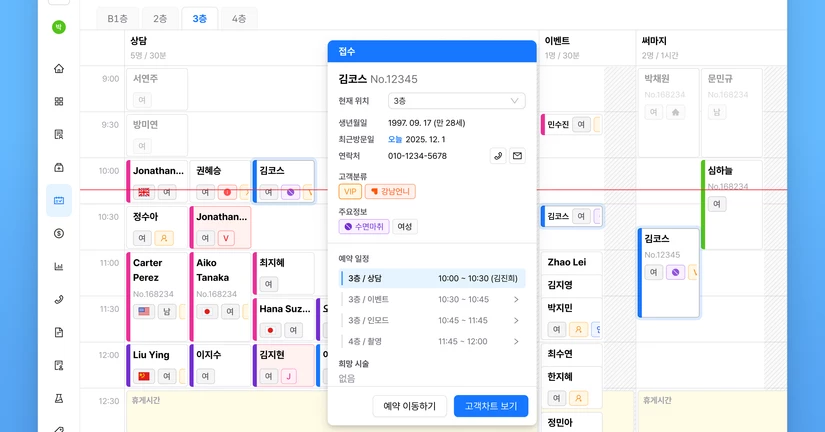825x432 pixels.
Task: Open the 김코스 card in 상담 column
Action: click(x=284, y=181)
